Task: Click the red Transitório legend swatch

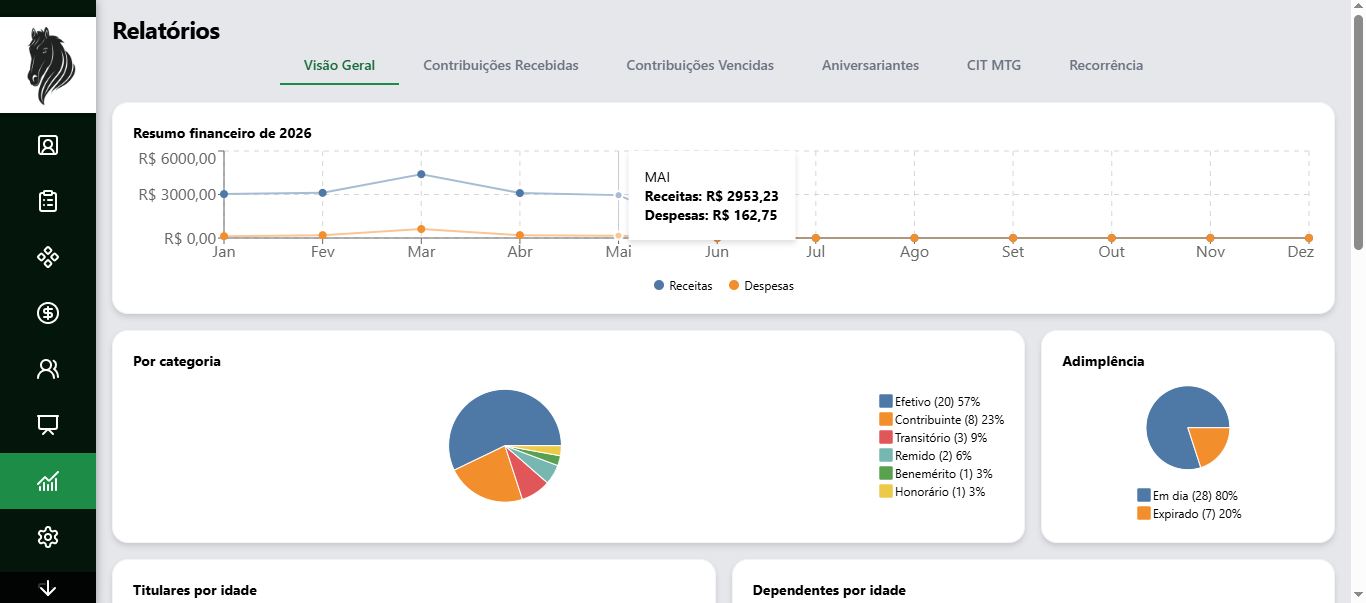Action: pyautogui.click(x=886, y=437)
